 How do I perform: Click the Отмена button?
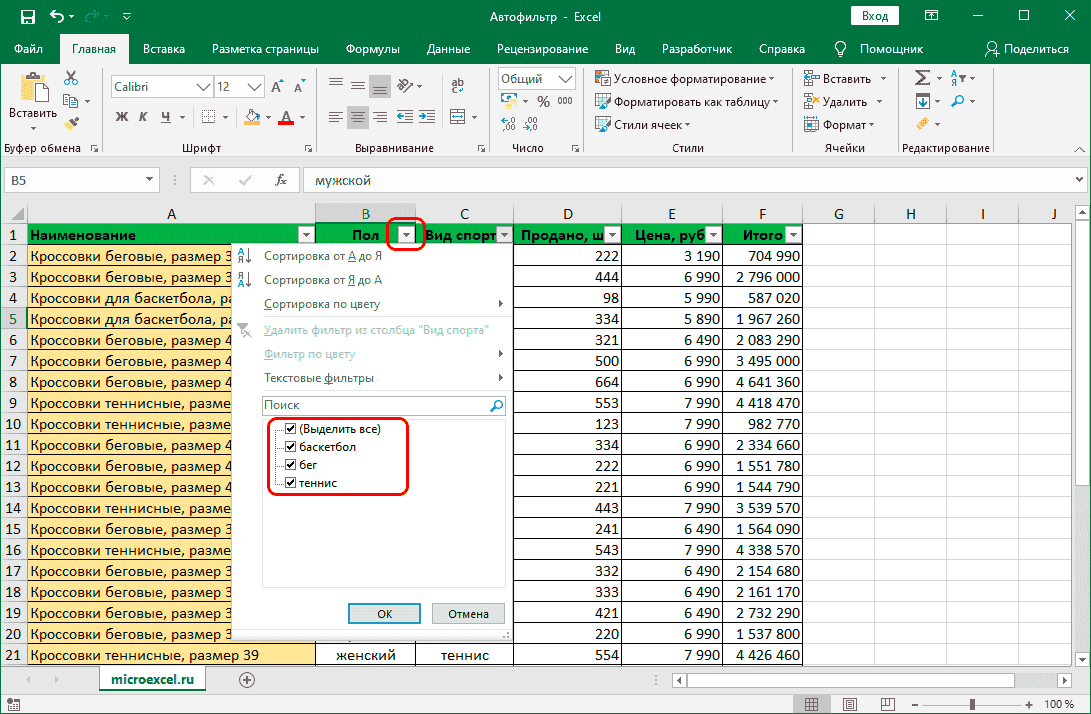468,614
